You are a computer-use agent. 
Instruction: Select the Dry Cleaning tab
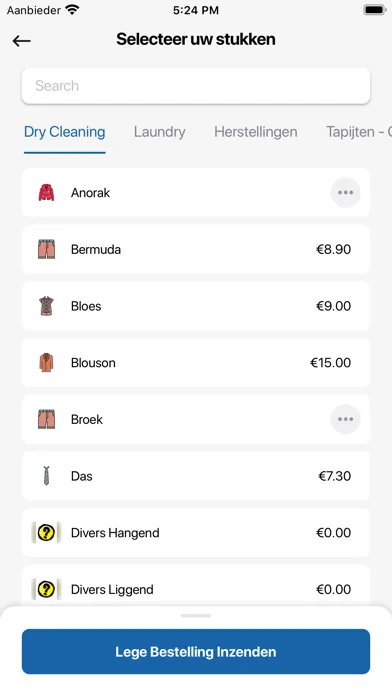65,132
